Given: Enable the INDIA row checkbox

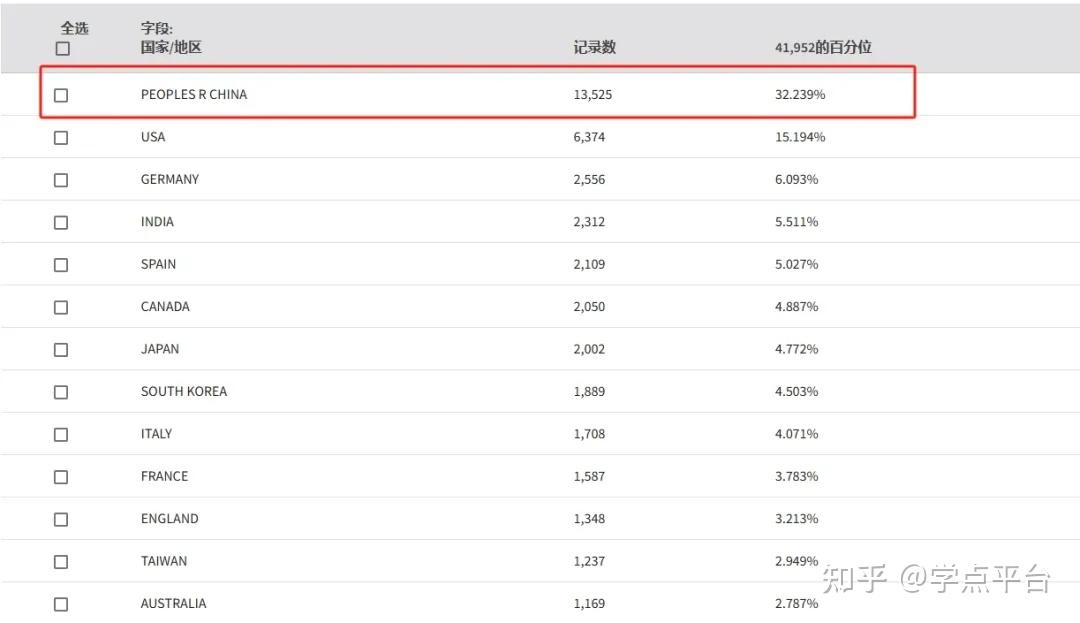Looking at the screenshot, I should [x=61, y=222].
